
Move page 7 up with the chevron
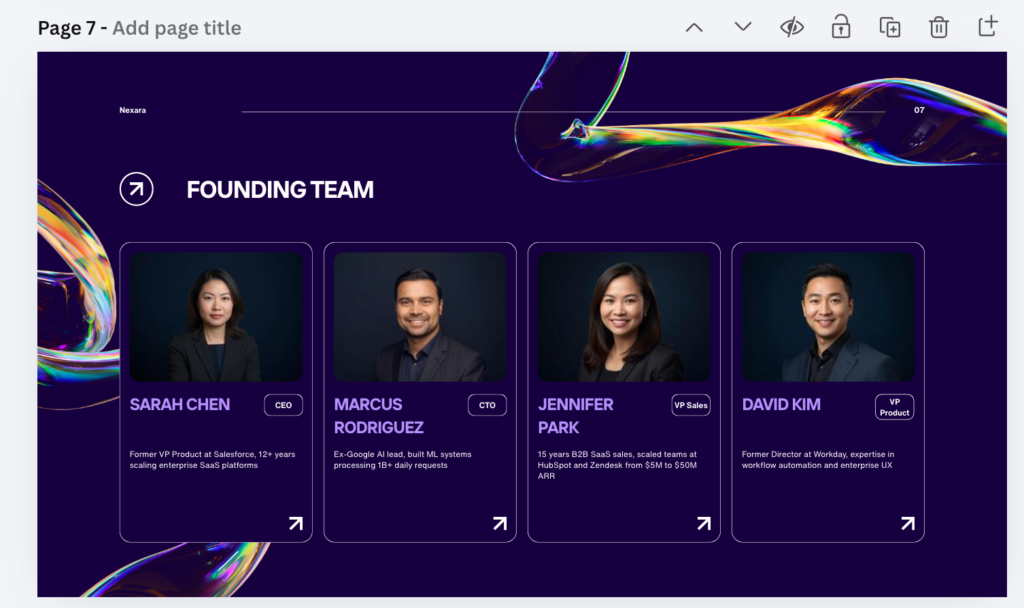coord(694,27)
